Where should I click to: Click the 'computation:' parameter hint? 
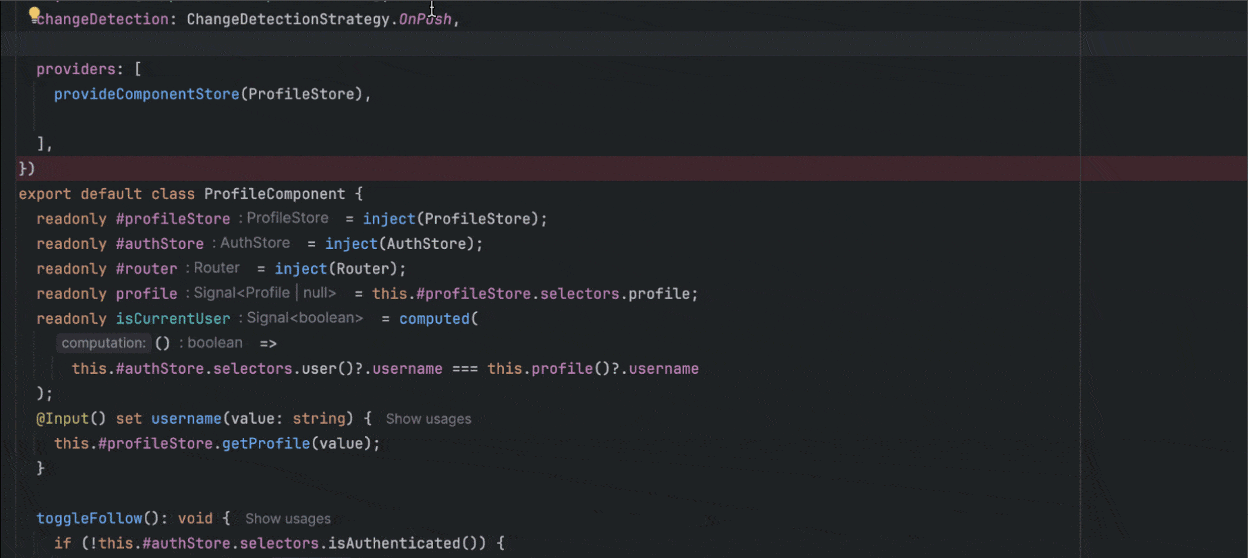[102, 343]
